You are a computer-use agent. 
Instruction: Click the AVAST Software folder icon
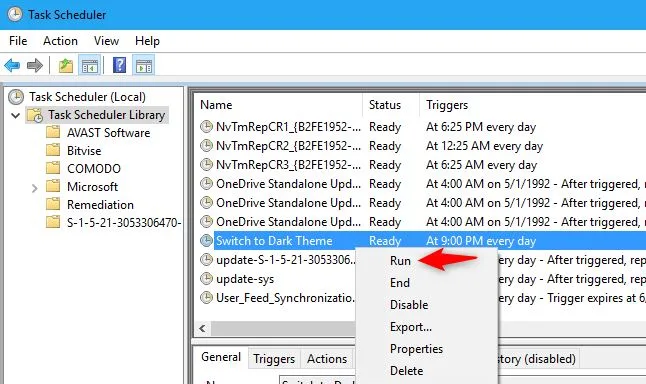(x=53, y=132)
